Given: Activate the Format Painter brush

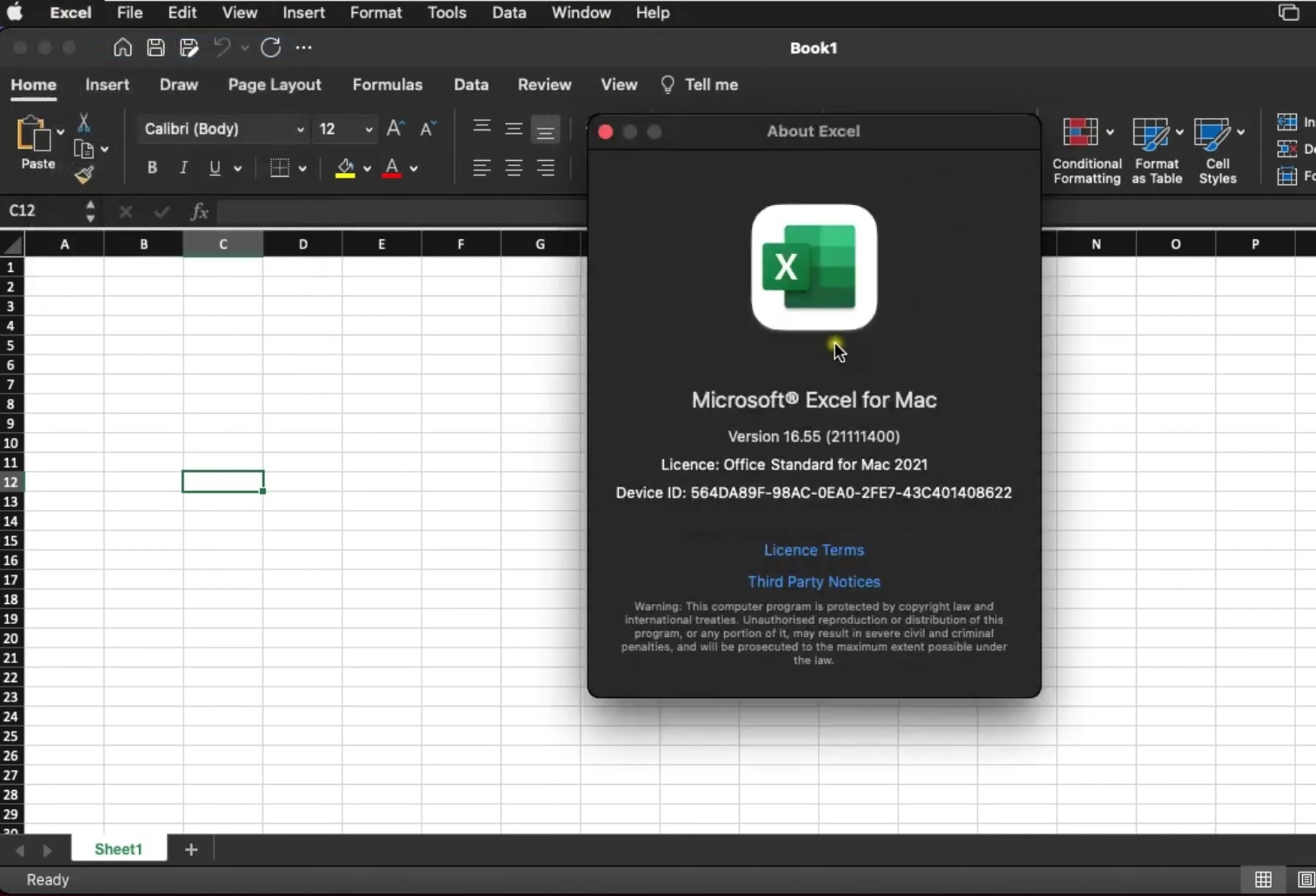Looking at the screenshot, I should (x=83, y=176).
